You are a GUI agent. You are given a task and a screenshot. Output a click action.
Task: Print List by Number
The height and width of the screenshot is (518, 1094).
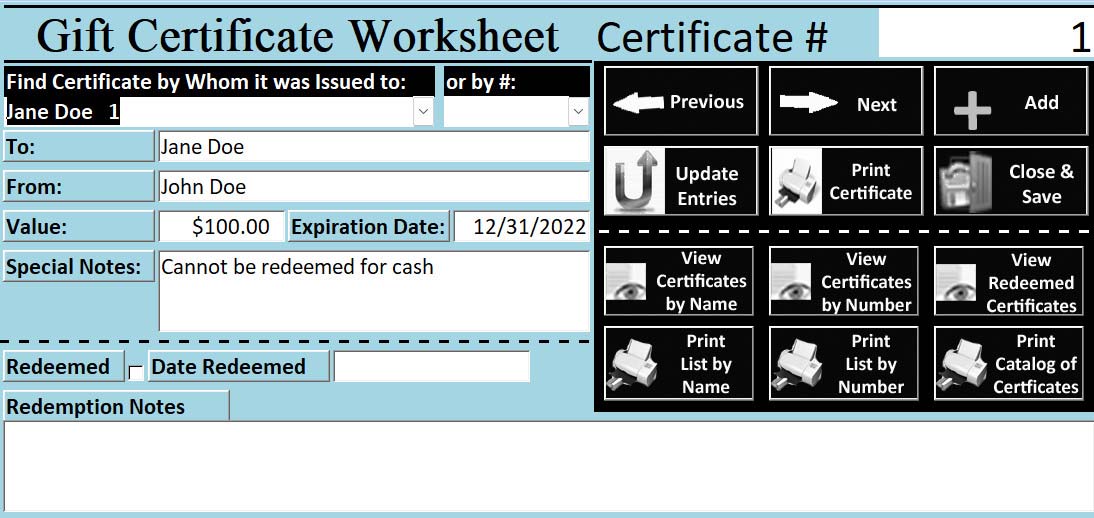(845, 364)
